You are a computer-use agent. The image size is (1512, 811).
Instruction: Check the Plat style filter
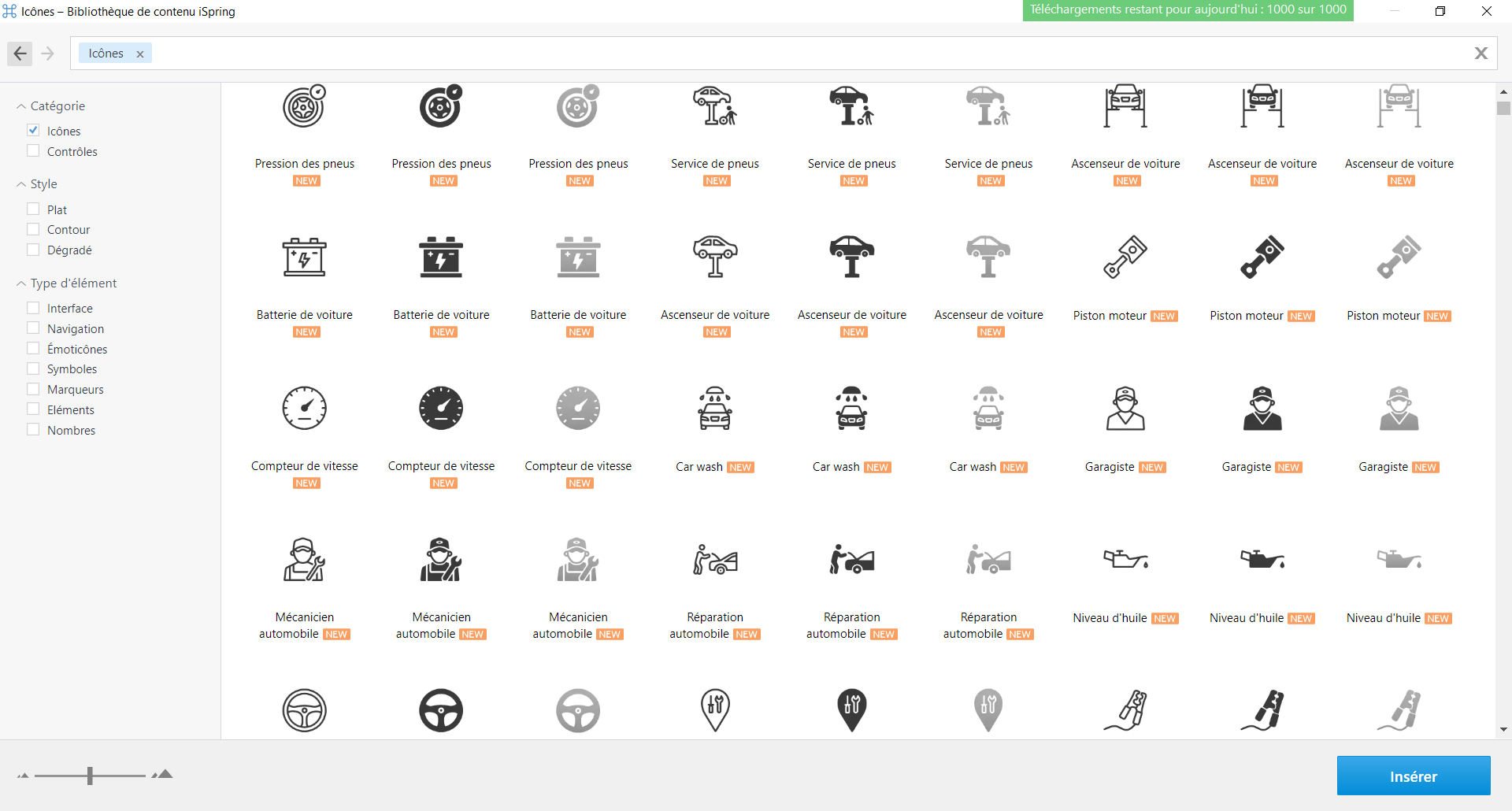(x=33, y=209)
